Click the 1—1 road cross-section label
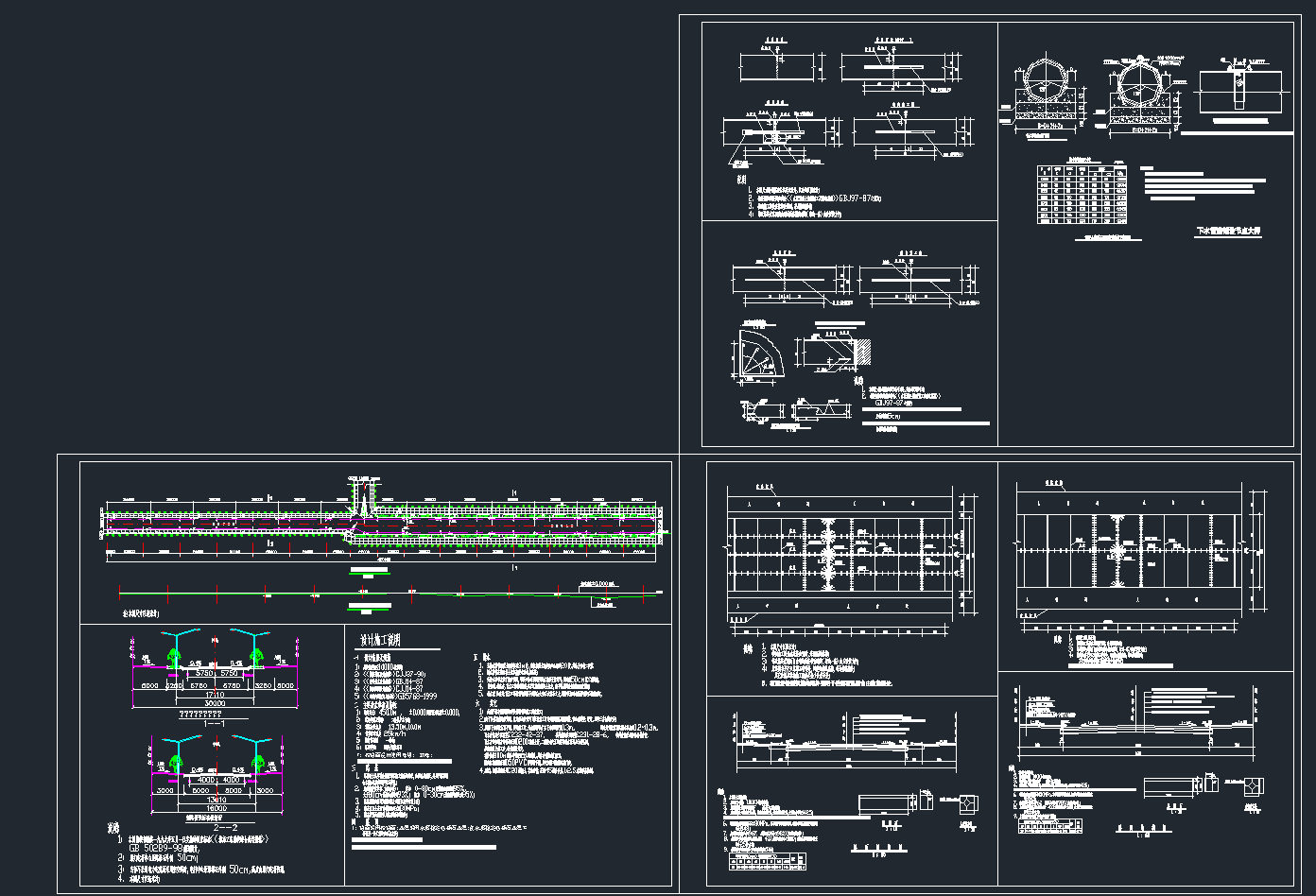The image size is (1316, 896). click(214, 722)
